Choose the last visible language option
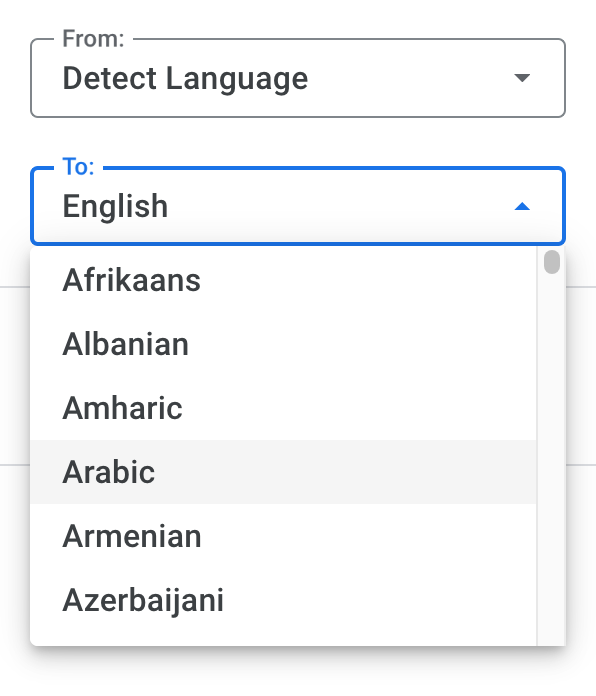This screenshot has width=596, height=696. pyautogui.click(x=283, y=600)
